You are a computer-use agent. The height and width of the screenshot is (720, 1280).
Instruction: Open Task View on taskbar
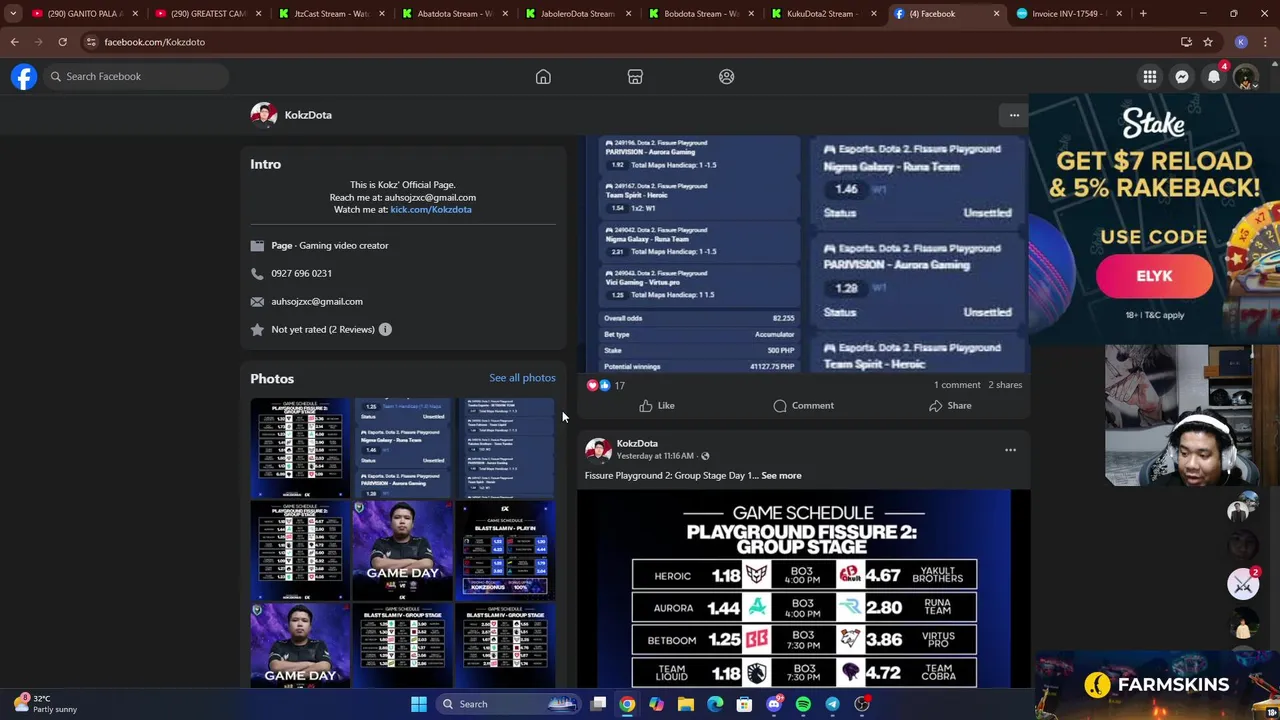(x=598, y=704)
